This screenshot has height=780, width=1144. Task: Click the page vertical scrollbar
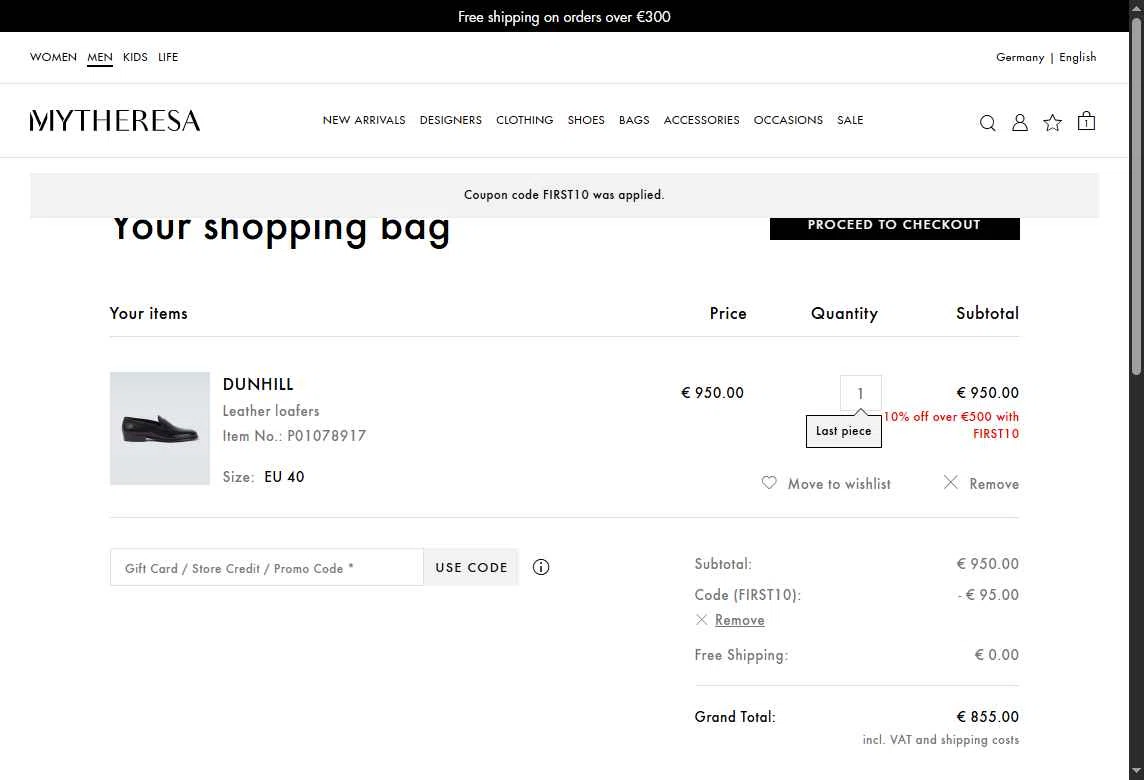pyautogui.click(x=1136, y=197)
